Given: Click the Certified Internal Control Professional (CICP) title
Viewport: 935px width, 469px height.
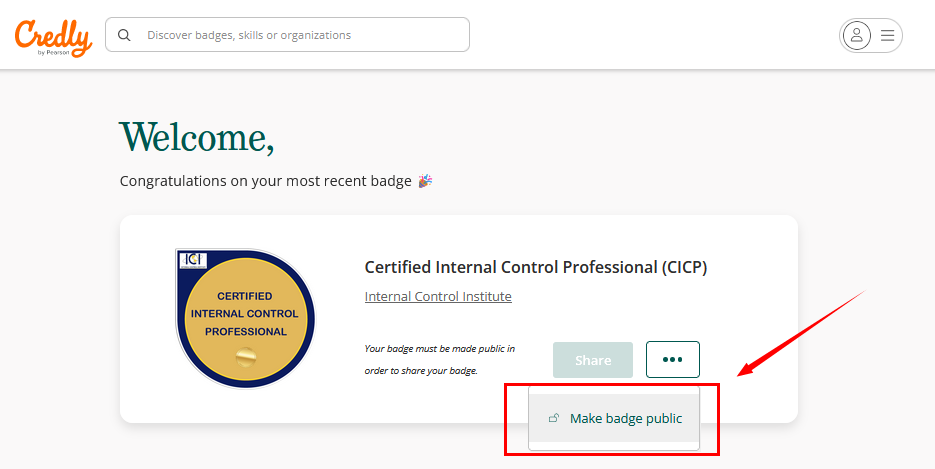Looking at the screenshot, I should click(x=535, y=267).
